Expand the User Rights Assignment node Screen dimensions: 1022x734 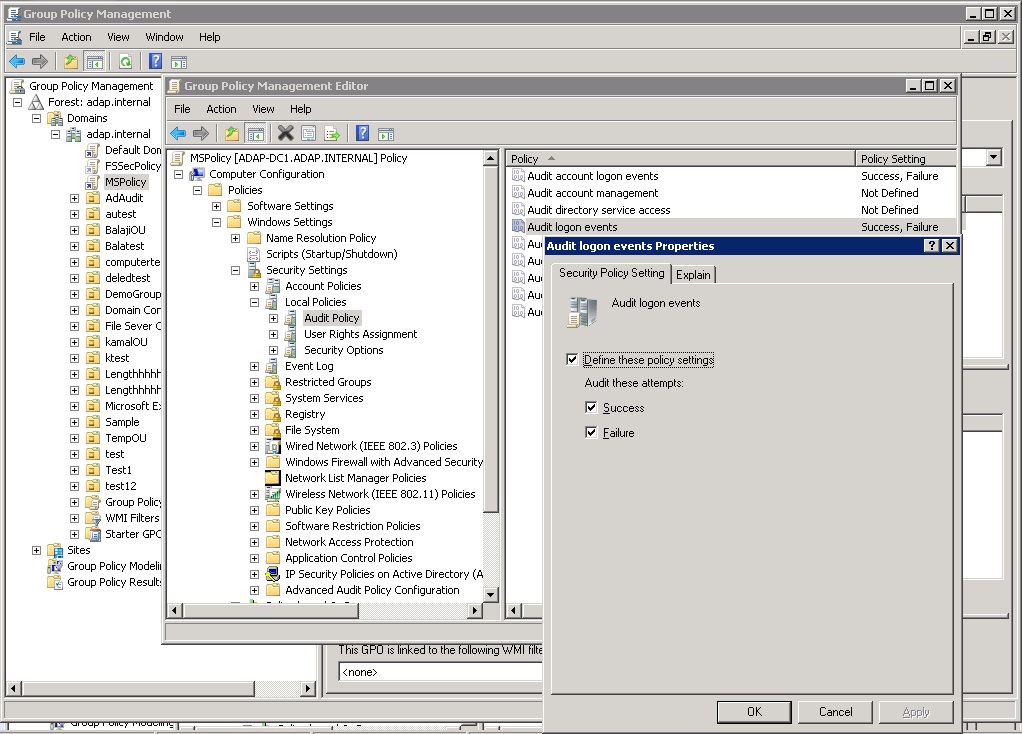point(273,334)
